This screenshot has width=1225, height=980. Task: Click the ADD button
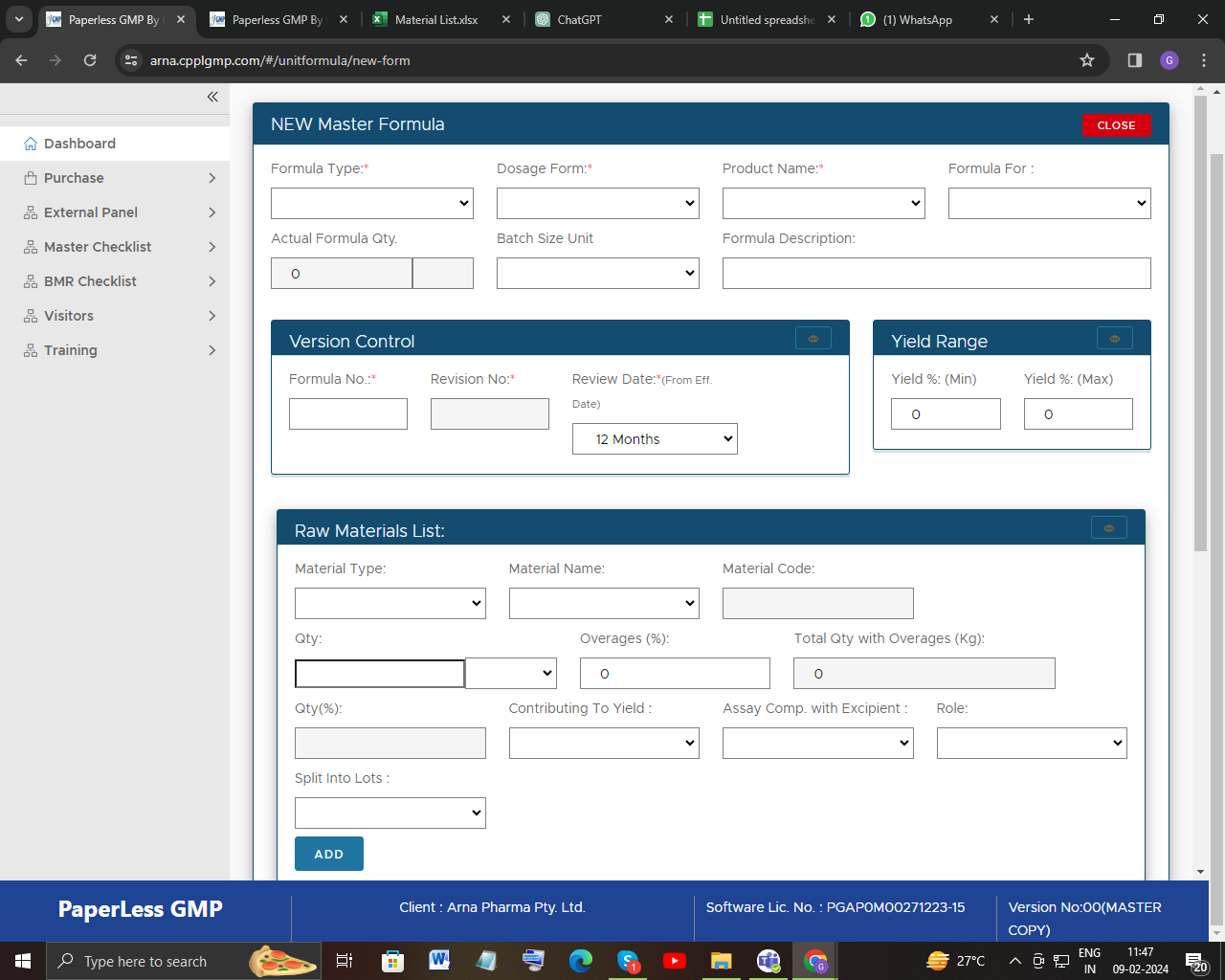tap(329, 854)
